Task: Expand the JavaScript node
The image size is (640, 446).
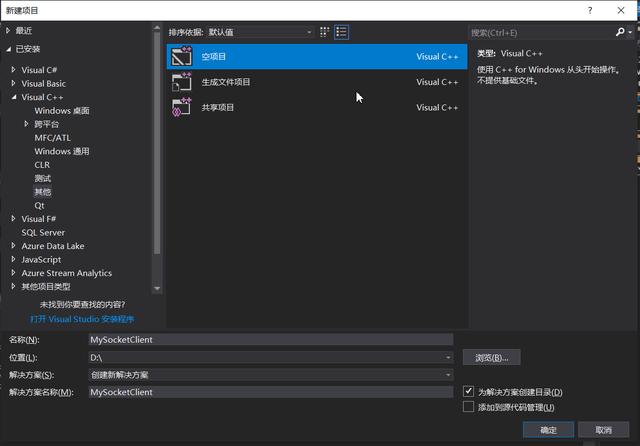Action: (x=13, y=259)
